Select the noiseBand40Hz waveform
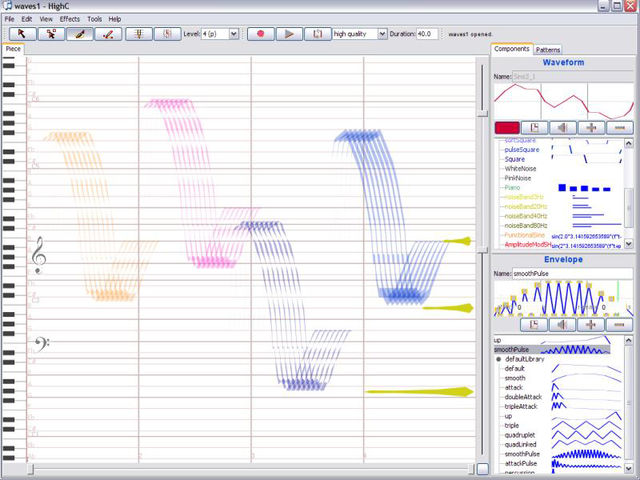Screen dimensions: 640x480 pos(526,216)
